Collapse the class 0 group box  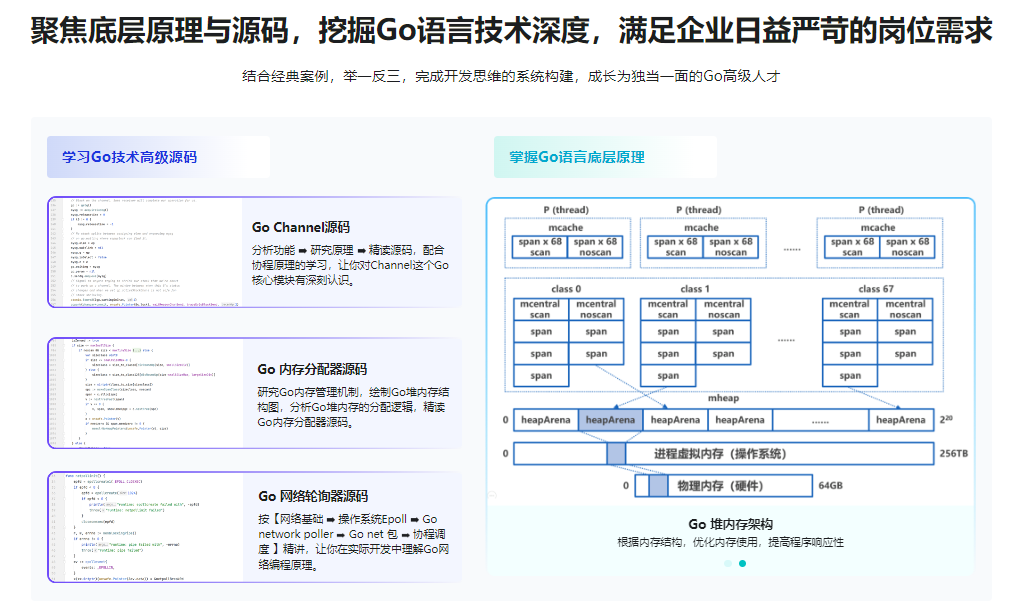[x=567, y=290]
